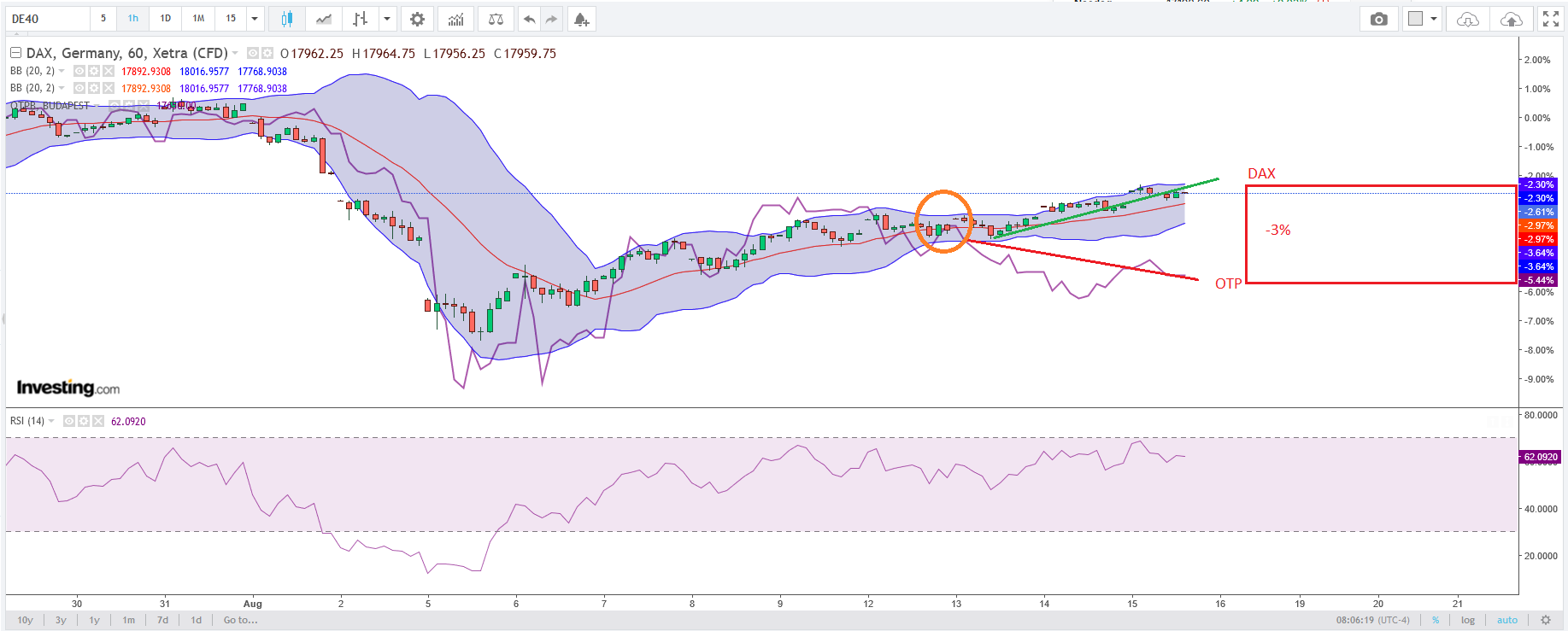Toggle auto scale option

tap(1507, 620)
